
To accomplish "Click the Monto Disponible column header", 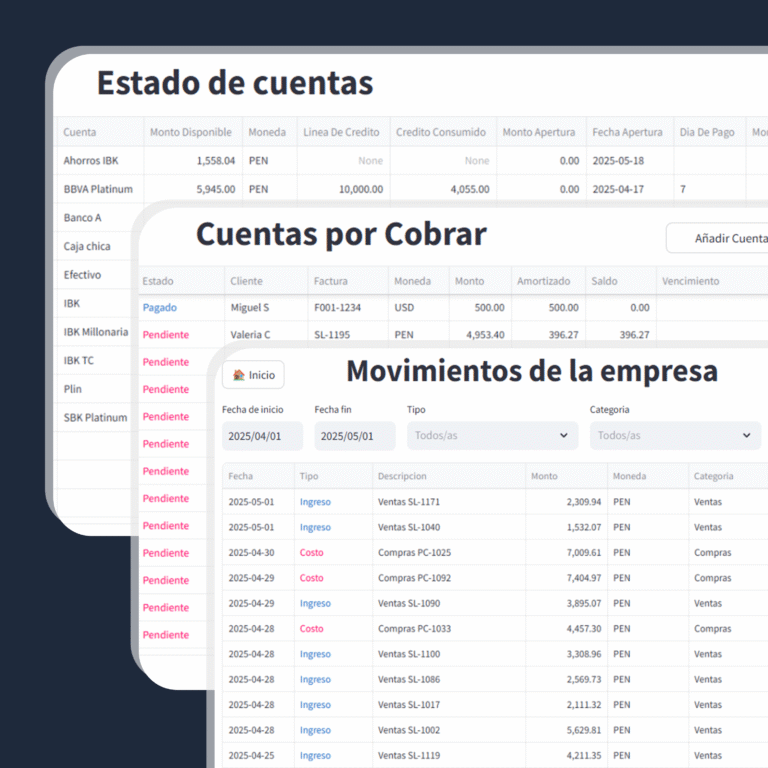I will (x=191, y=132).
